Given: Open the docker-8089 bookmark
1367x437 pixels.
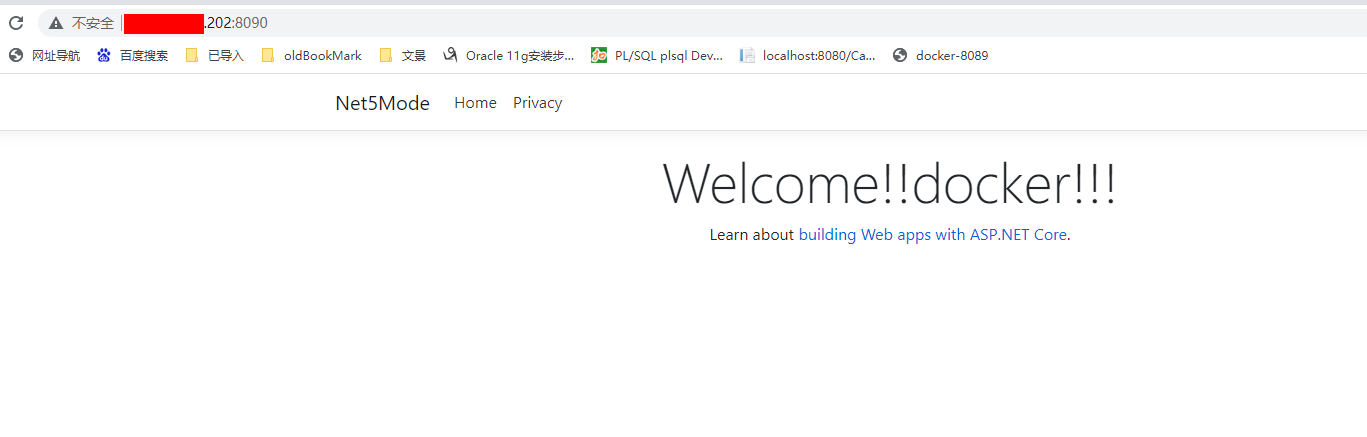Looking at the screenshot, I should [x=952, y=56].
